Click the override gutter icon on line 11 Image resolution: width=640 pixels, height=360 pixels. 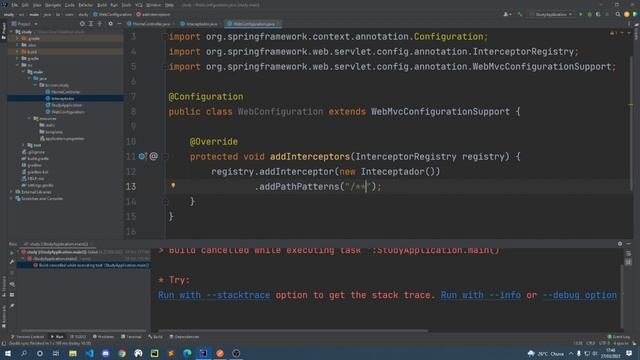pyautogui.click(x=142, y=156)
